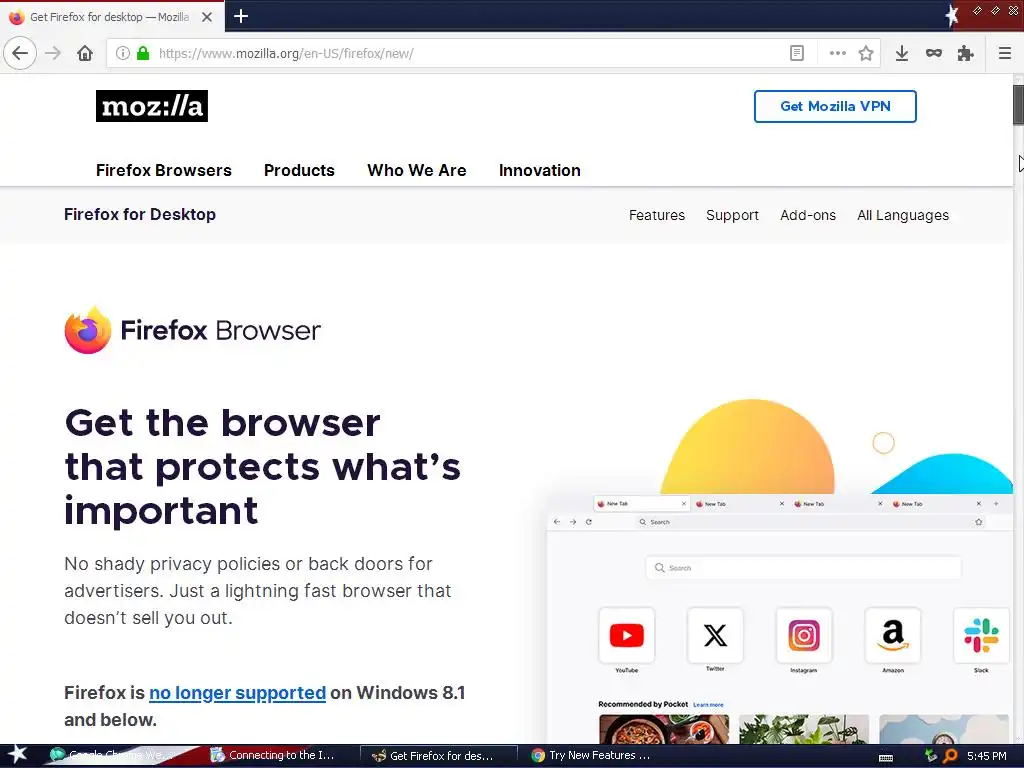Go to the Features page
Screen dimensions: 1024x768
[656, 215]
